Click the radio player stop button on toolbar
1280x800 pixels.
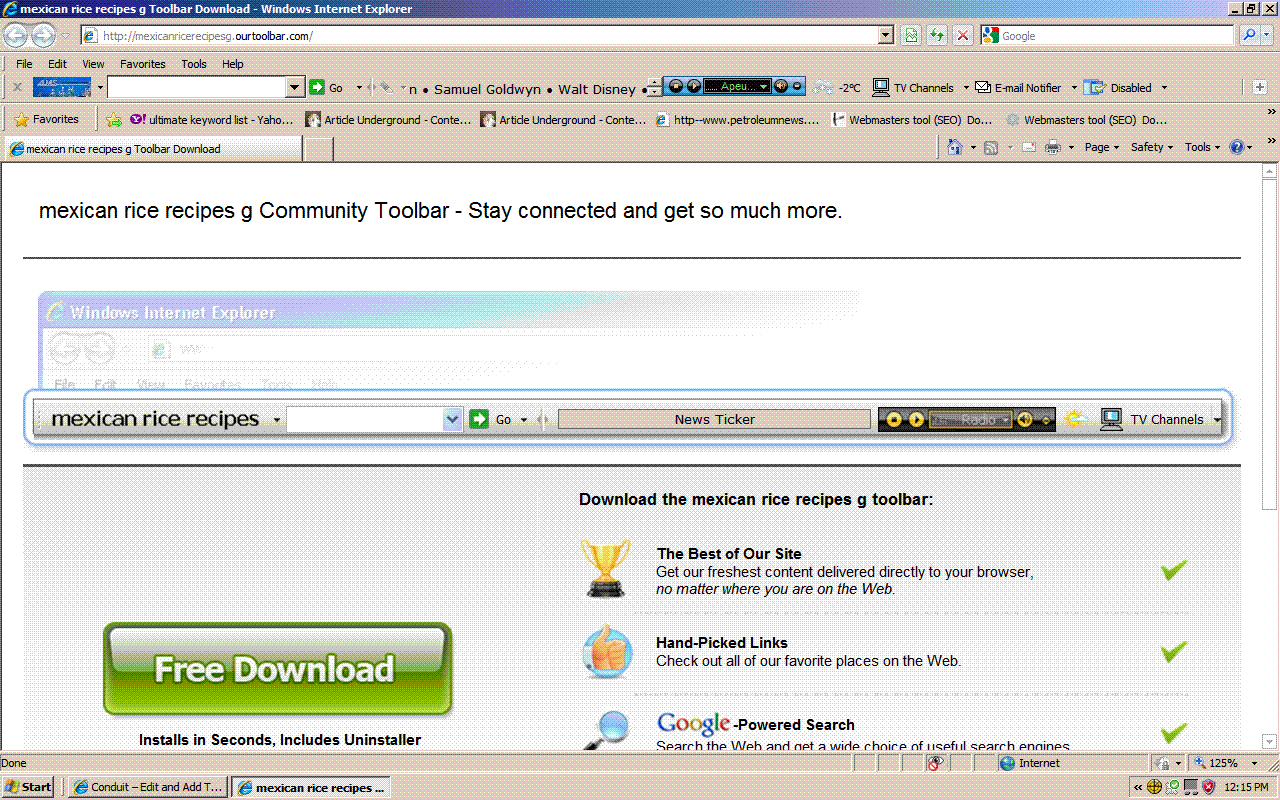676,87
